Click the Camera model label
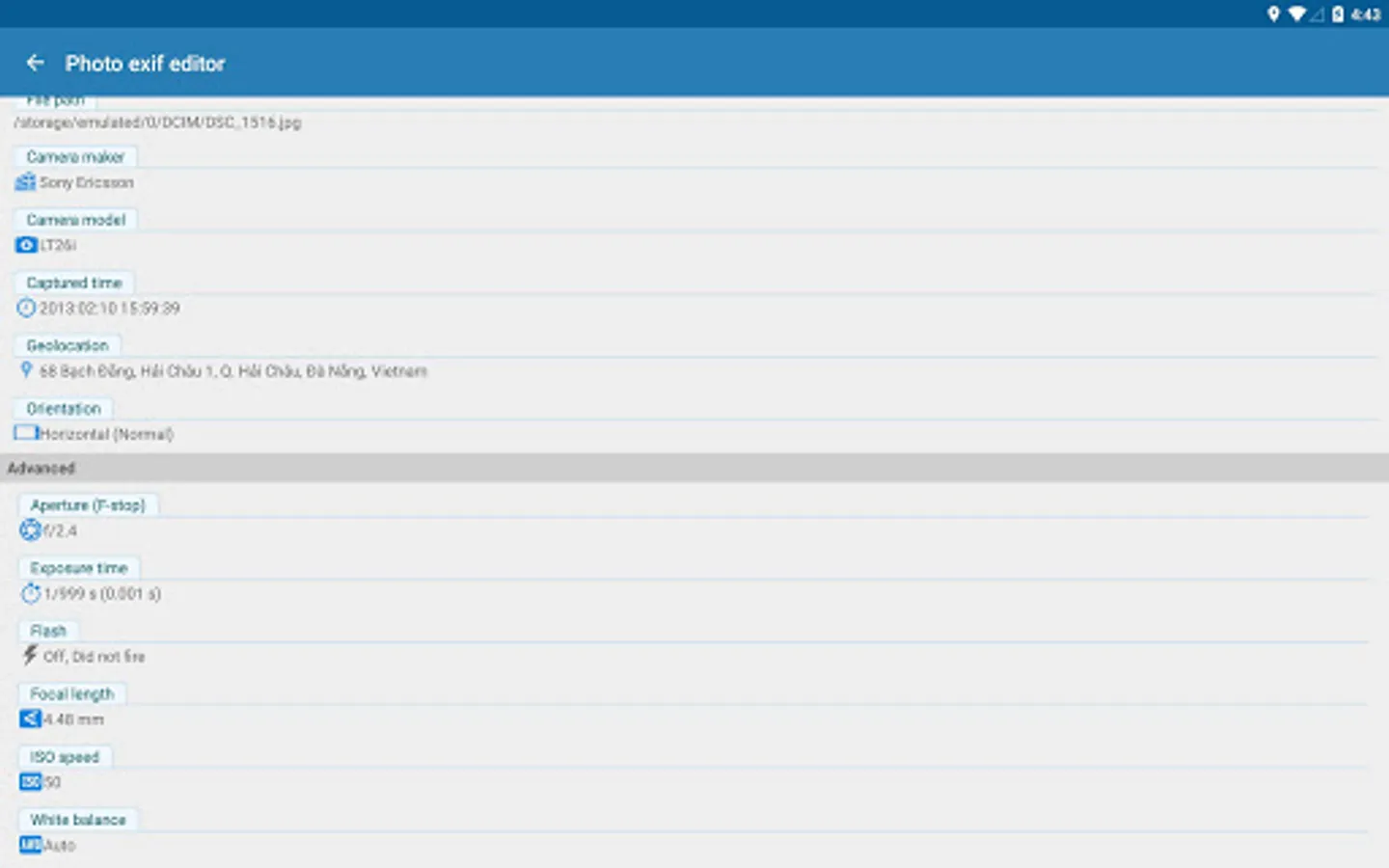The width and height of the screenshot is (1389, 868). (75, 220)
